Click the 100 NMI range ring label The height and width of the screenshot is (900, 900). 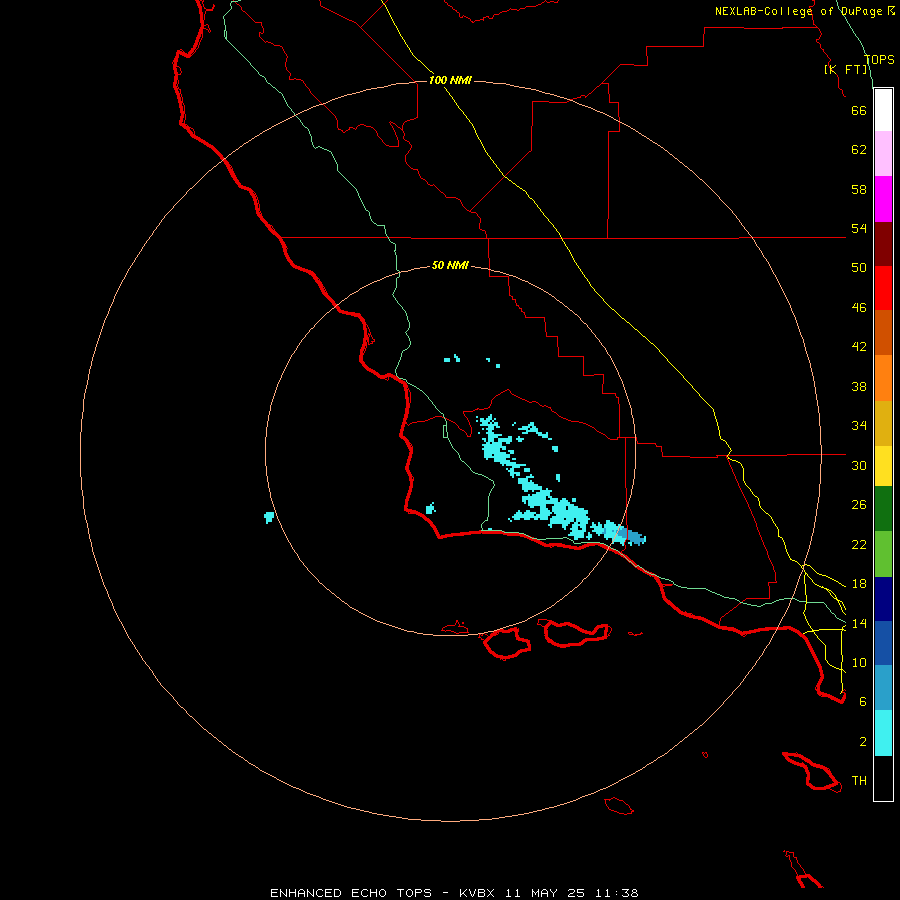pos(450,80)
